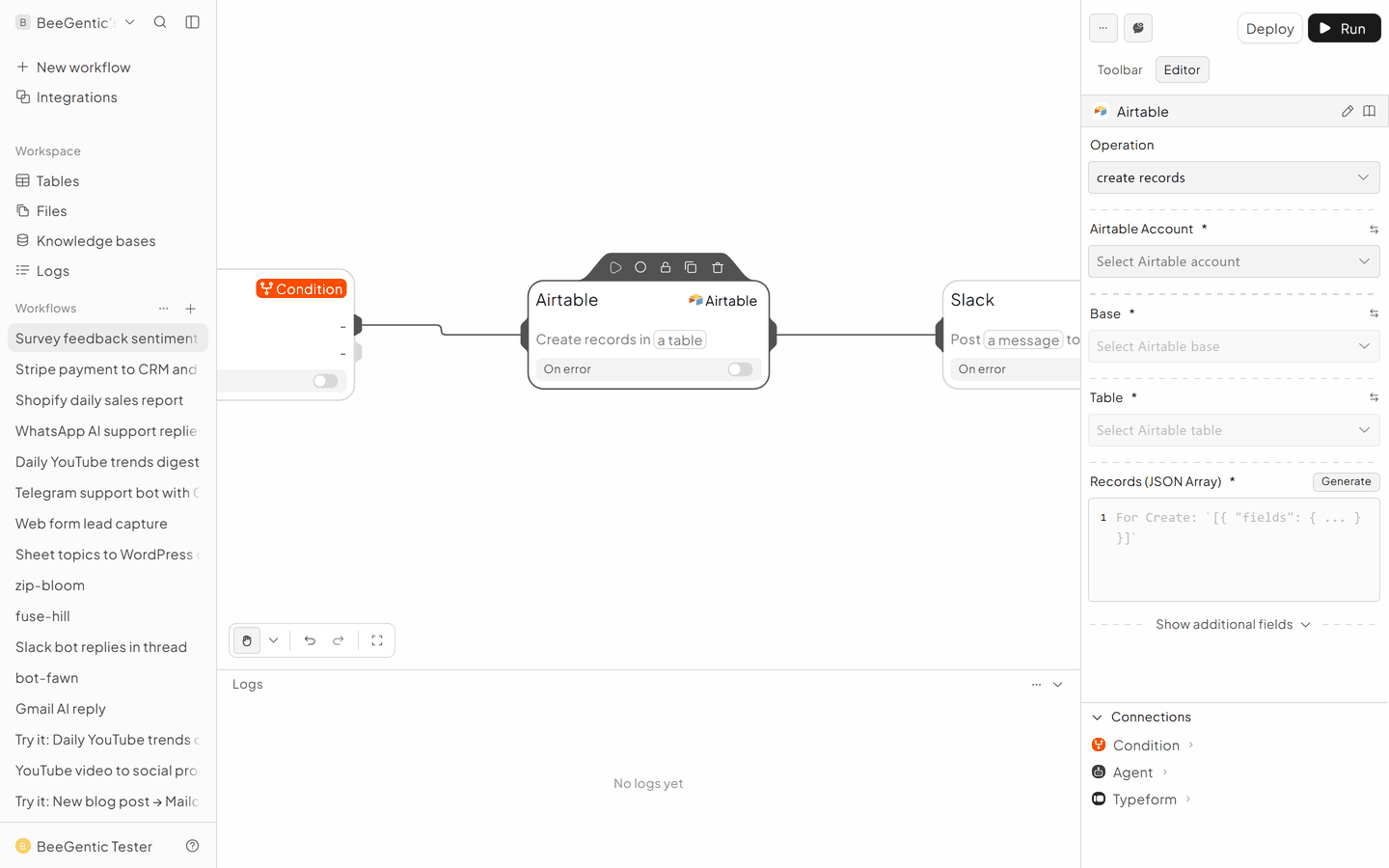Expand Show additional fields
The image size is (1389, 868).
point(1234,624)
